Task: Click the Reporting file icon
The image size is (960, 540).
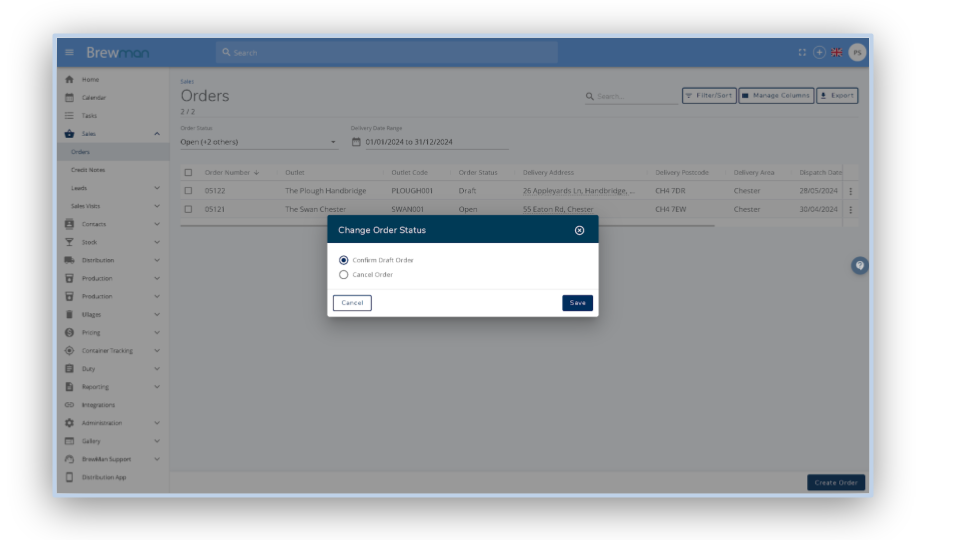Action: pos(69,387)
